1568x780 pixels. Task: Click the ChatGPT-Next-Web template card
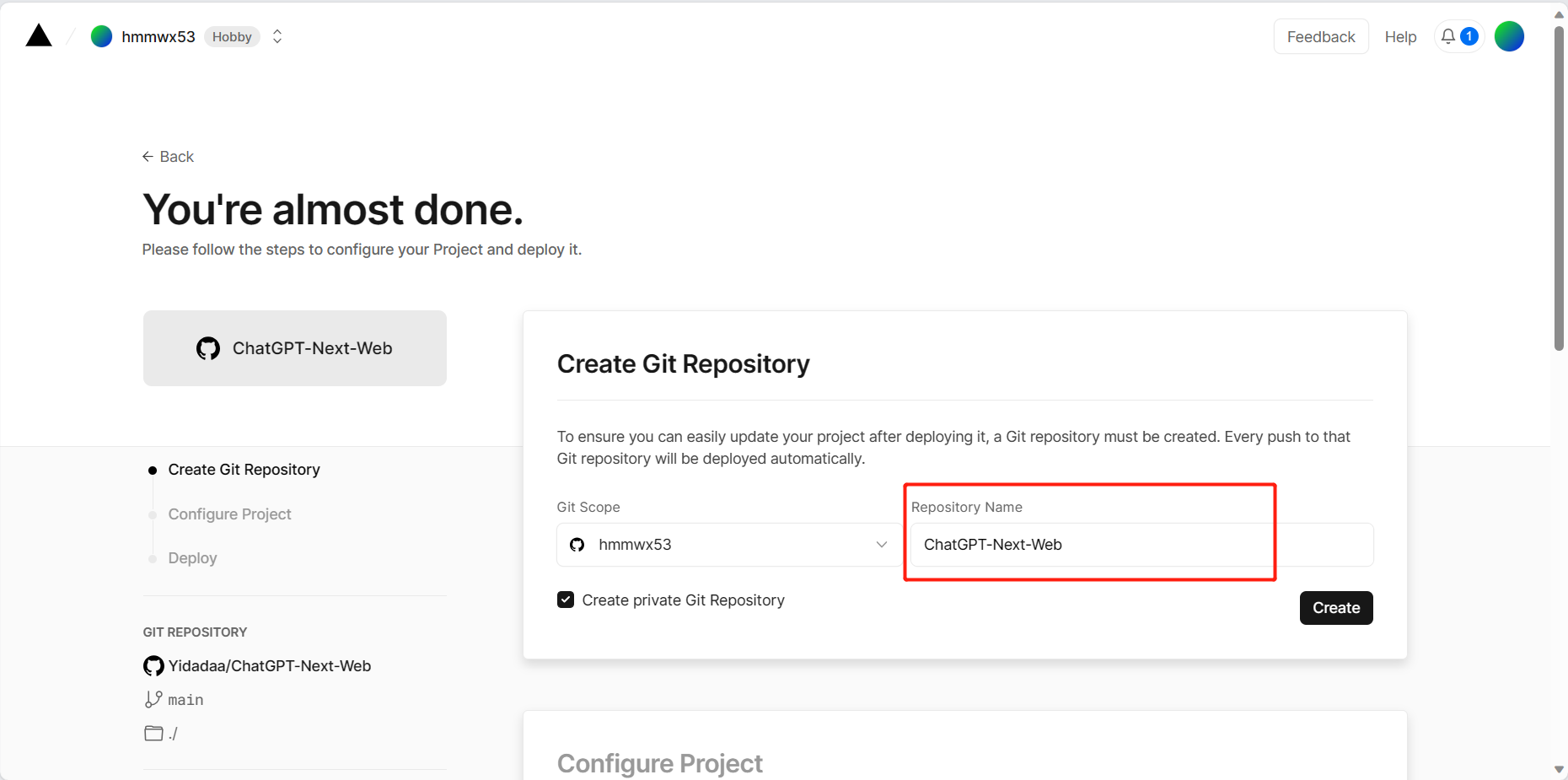(295, 348)
